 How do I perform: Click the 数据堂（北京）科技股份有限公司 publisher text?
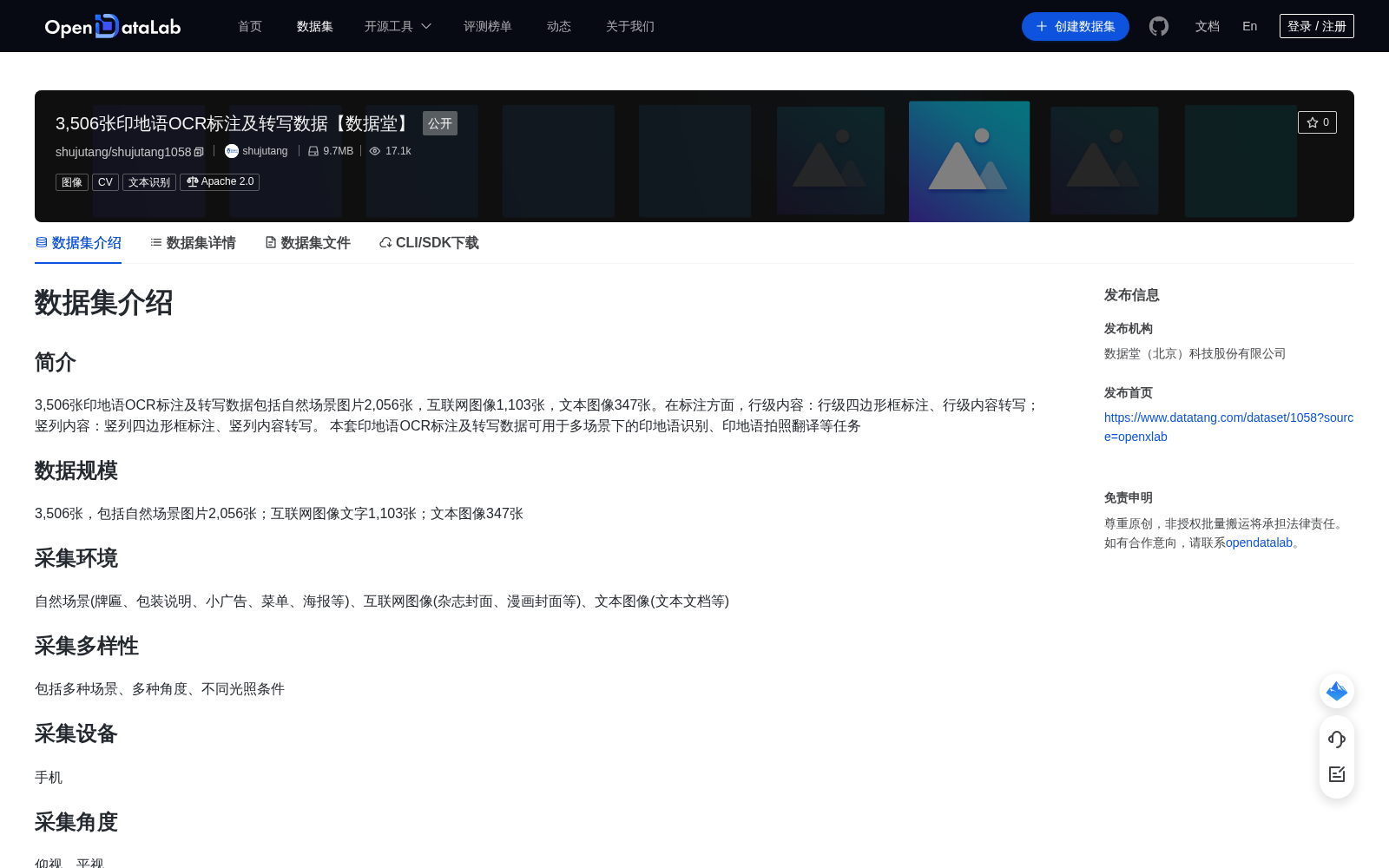(x=1195, y=353)
